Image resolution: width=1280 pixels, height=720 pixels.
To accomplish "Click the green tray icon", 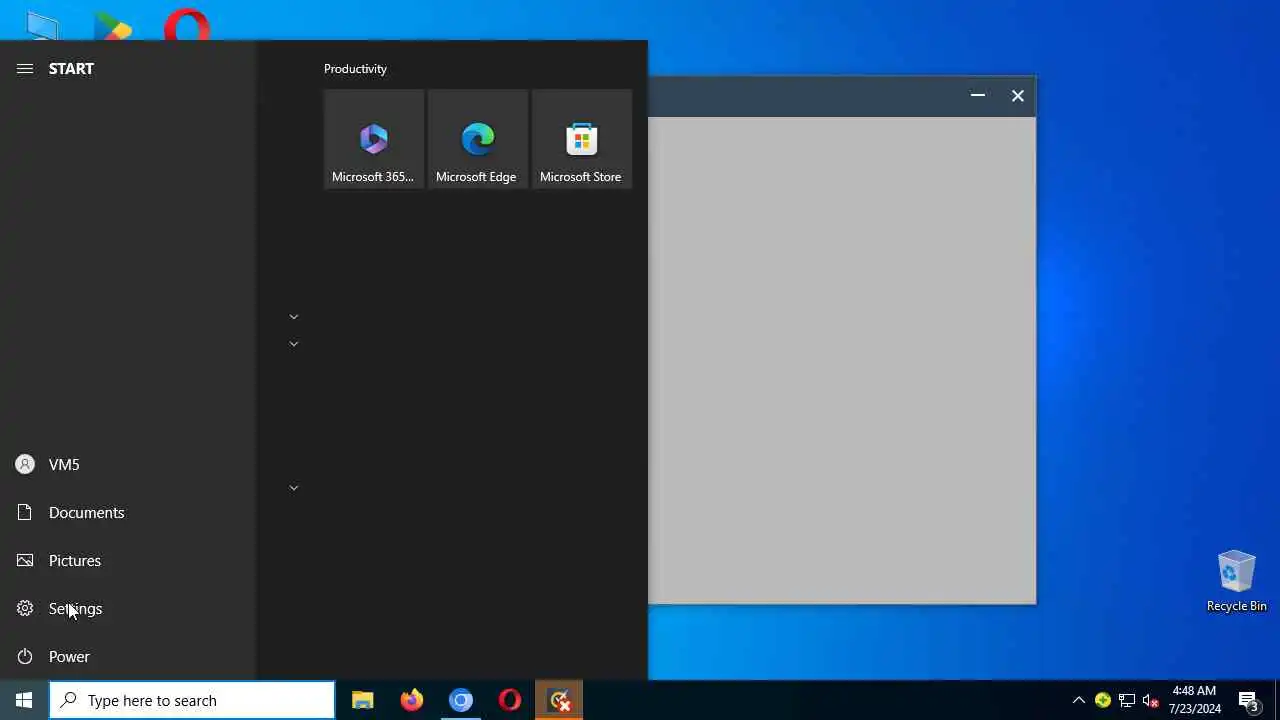I will coord(1103,700).
